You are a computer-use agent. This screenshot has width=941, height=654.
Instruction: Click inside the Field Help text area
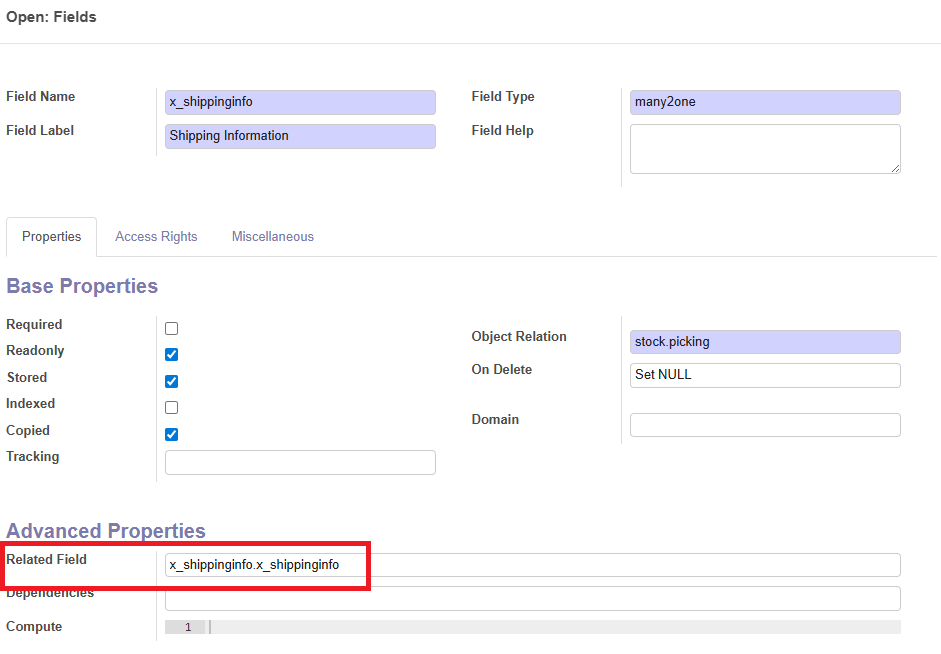pos(765,148)
